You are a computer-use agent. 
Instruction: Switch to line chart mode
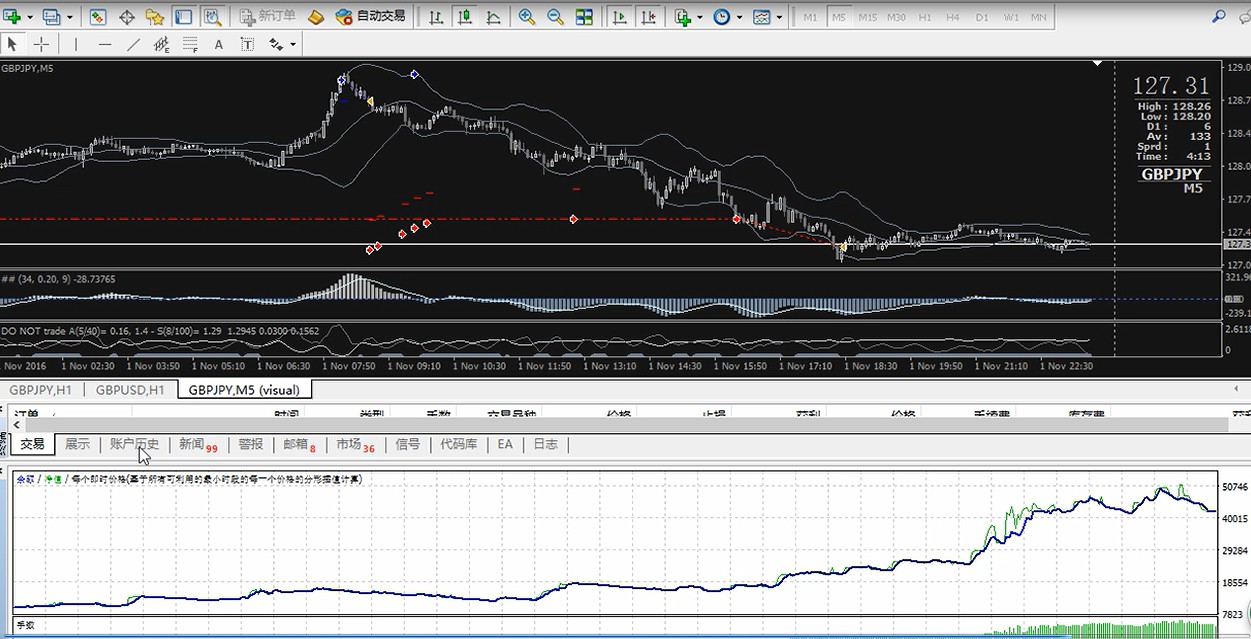(x=493, y=17)
